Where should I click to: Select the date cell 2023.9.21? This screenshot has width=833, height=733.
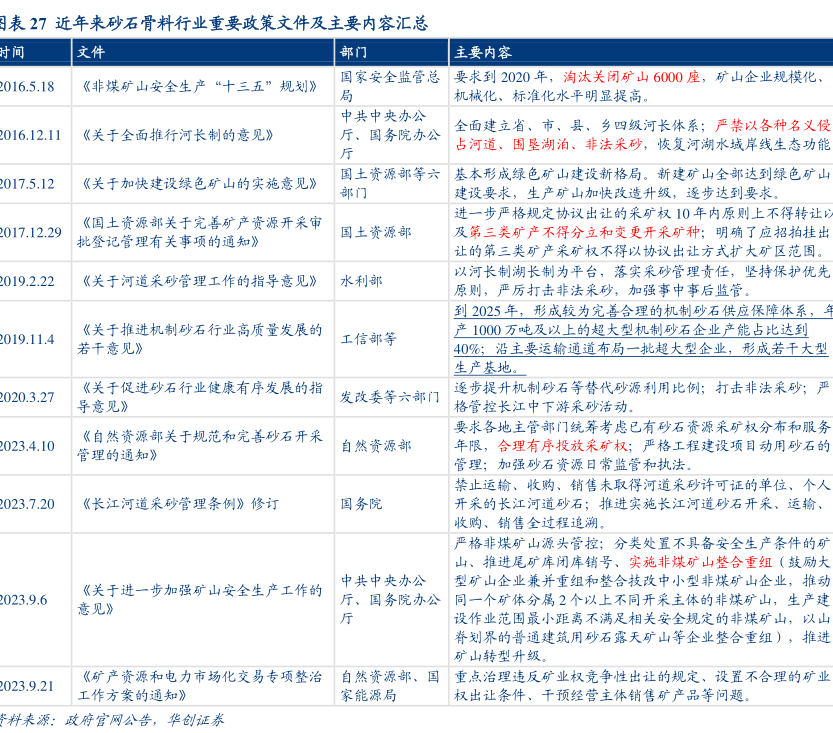pyautogui.click(x=27, y=685)
